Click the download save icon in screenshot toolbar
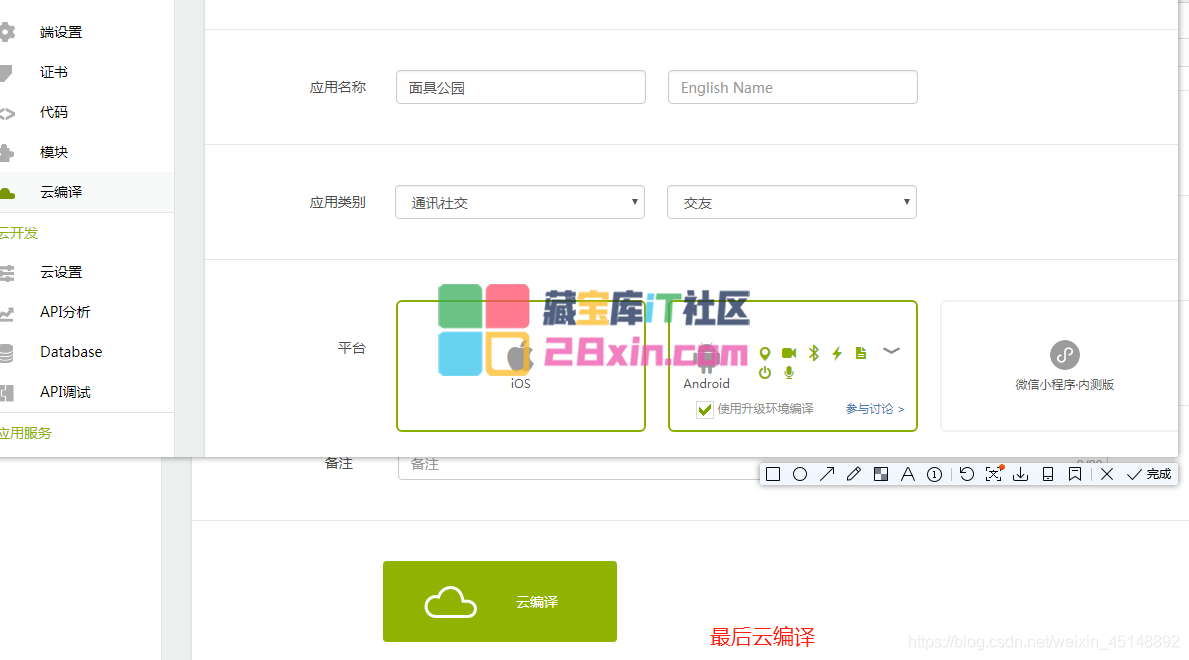 pos(1021,474)
